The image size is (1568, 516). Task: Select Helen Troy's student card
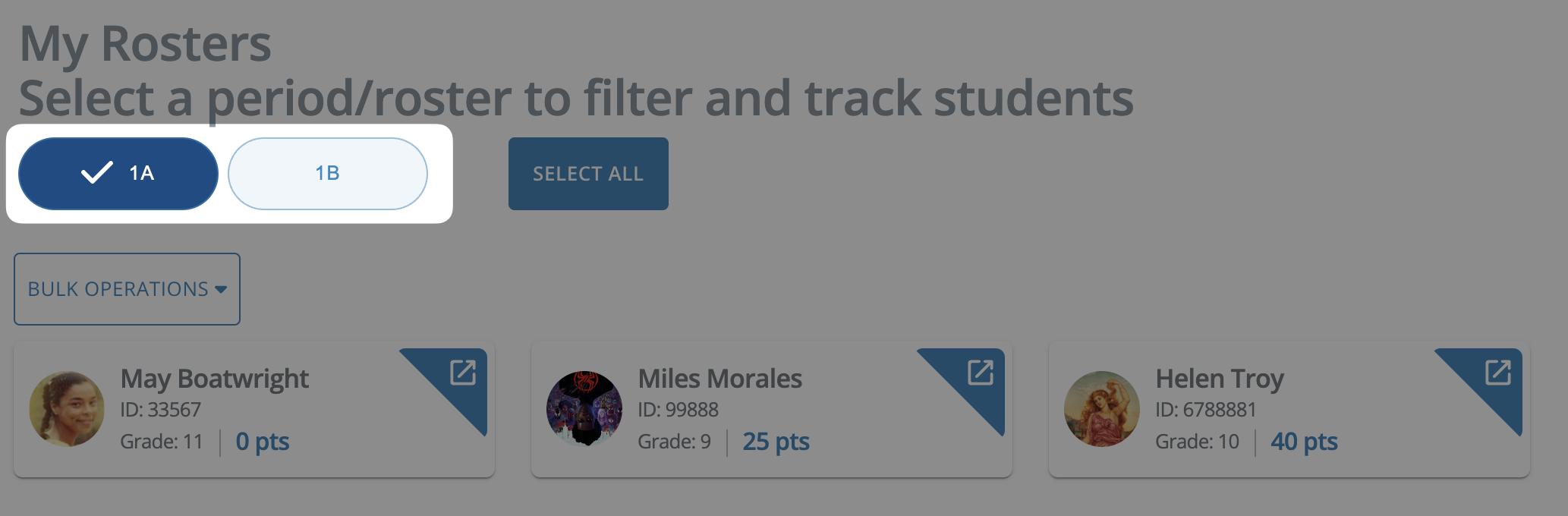1289,410
